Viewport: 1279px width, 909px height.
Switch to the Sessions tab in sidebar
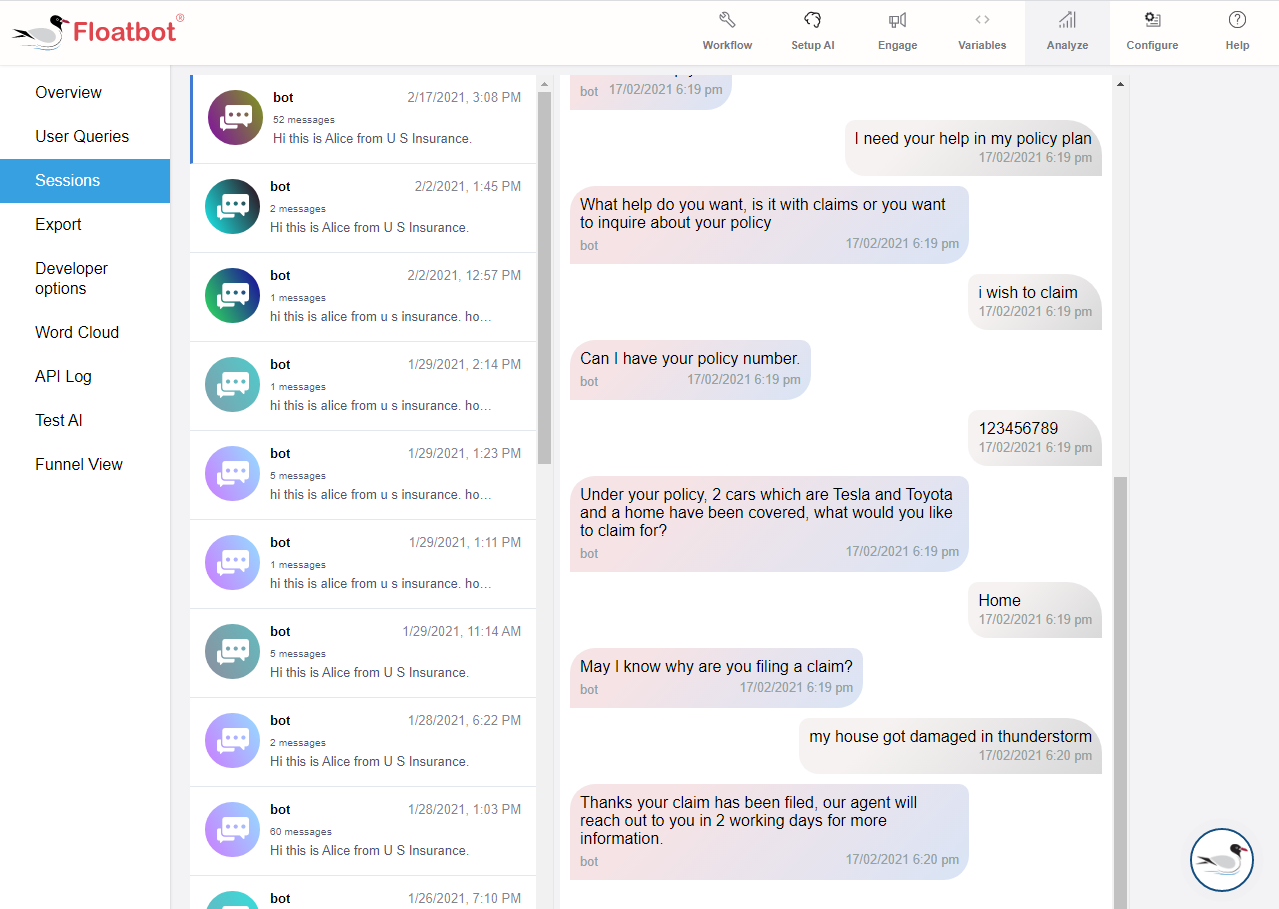69,181
